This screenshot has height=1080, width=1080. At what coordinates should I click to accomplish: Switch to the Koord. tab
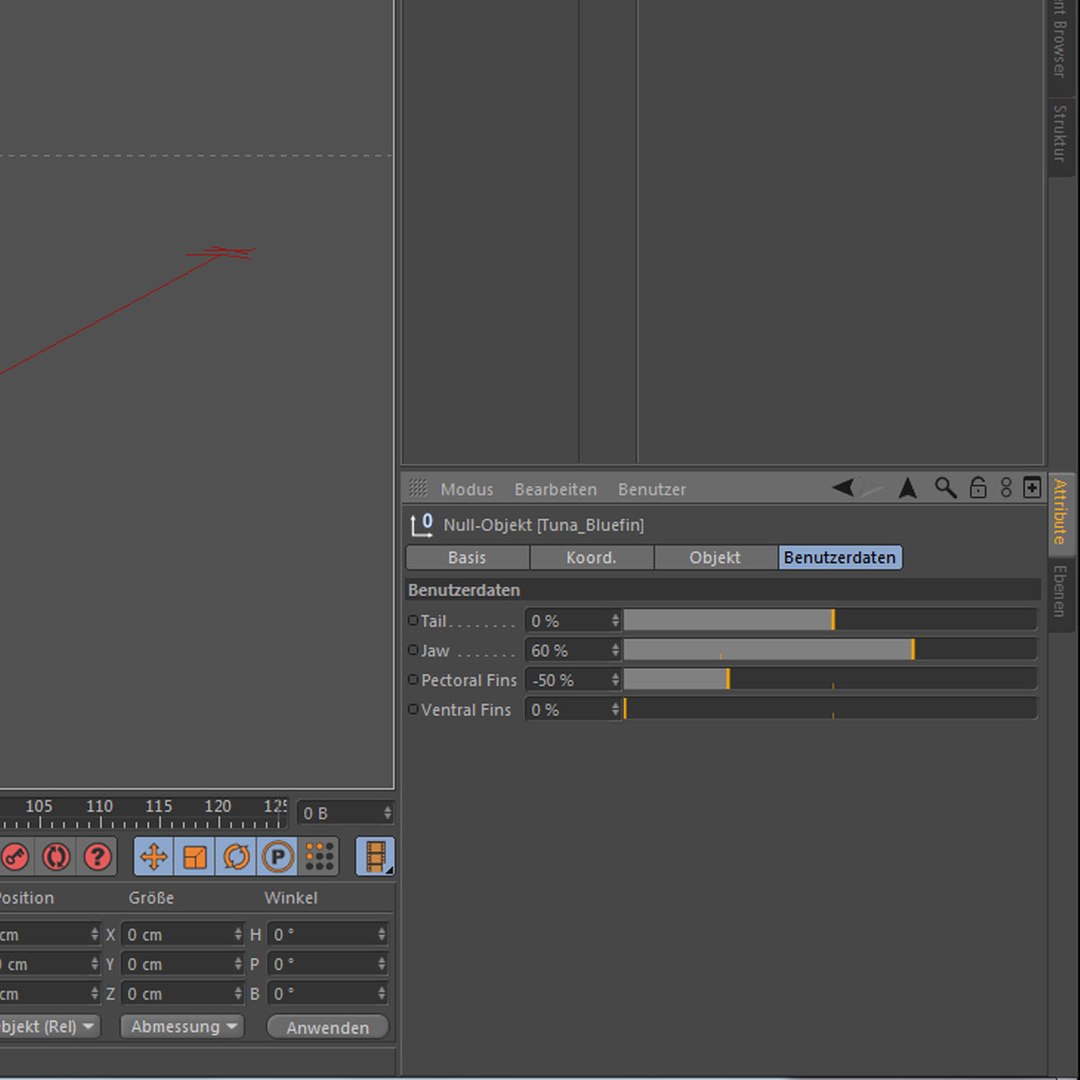(x=592, y=557)
